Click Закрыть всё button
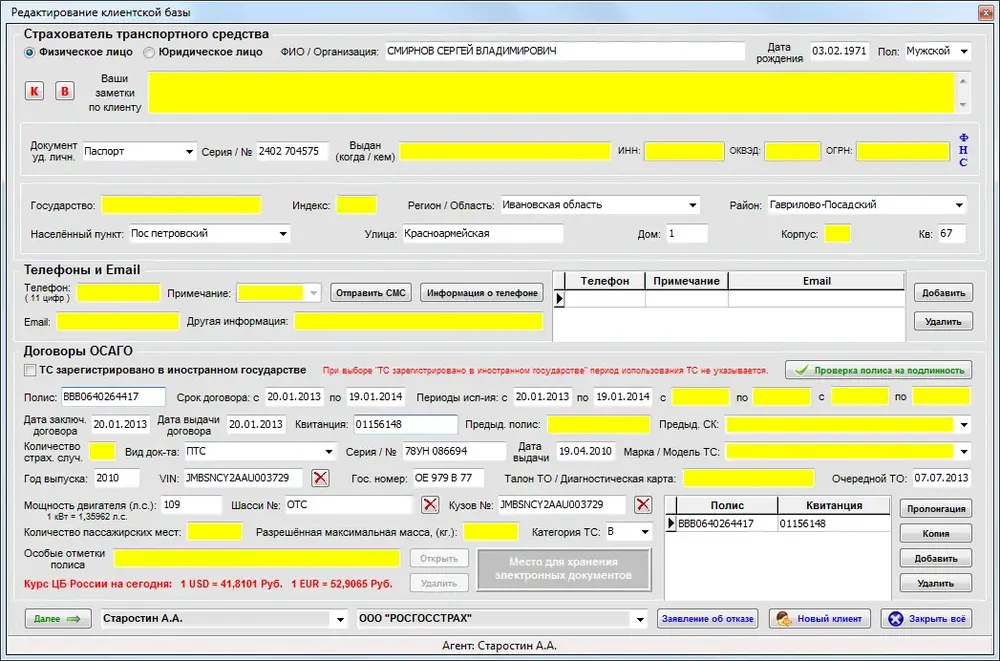The image size is (1000, 661). coord(927,619)
